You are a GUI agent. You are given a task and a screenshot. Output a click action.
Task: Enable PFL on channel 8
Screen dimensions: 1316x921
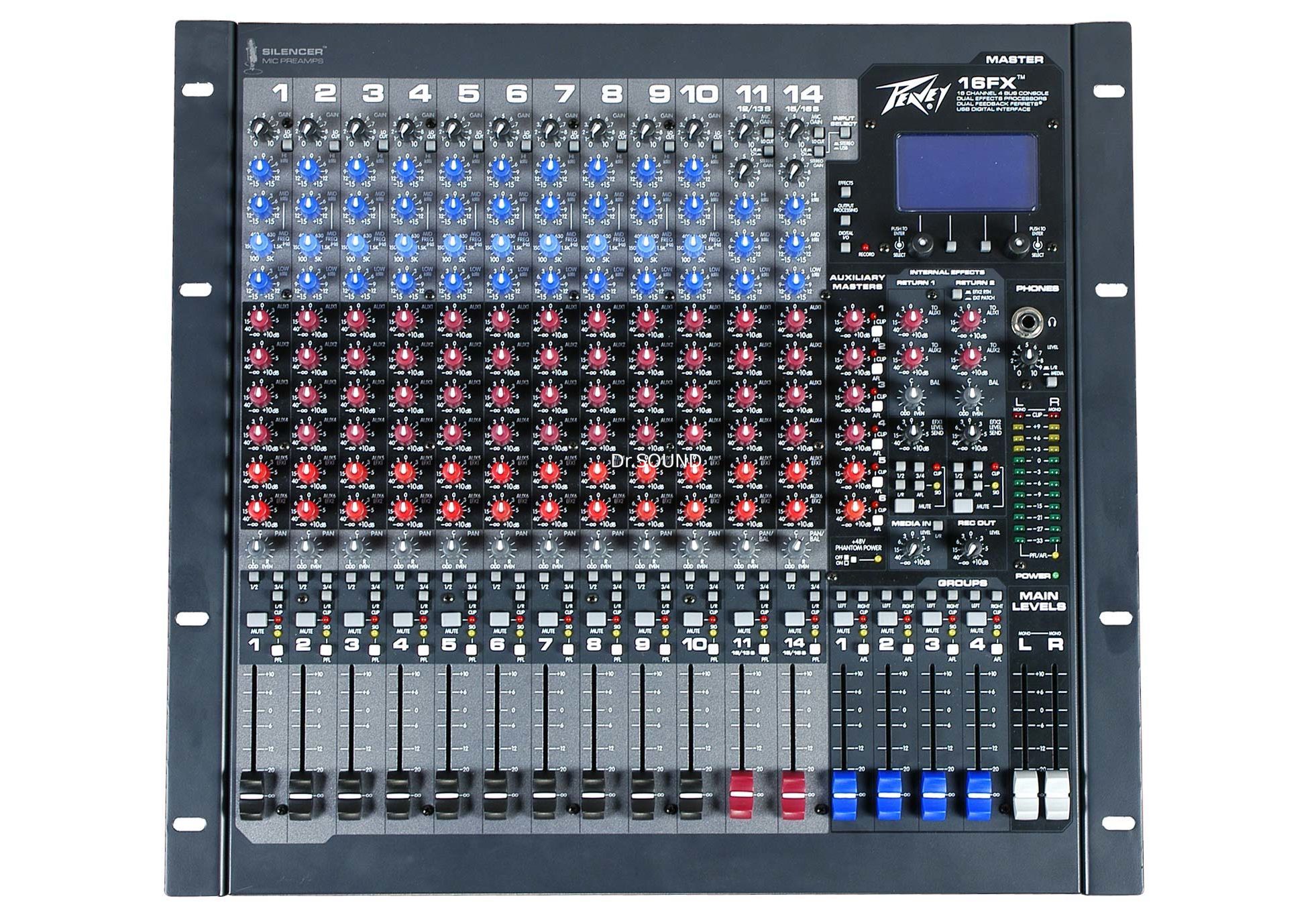click(x=616, y=650)
